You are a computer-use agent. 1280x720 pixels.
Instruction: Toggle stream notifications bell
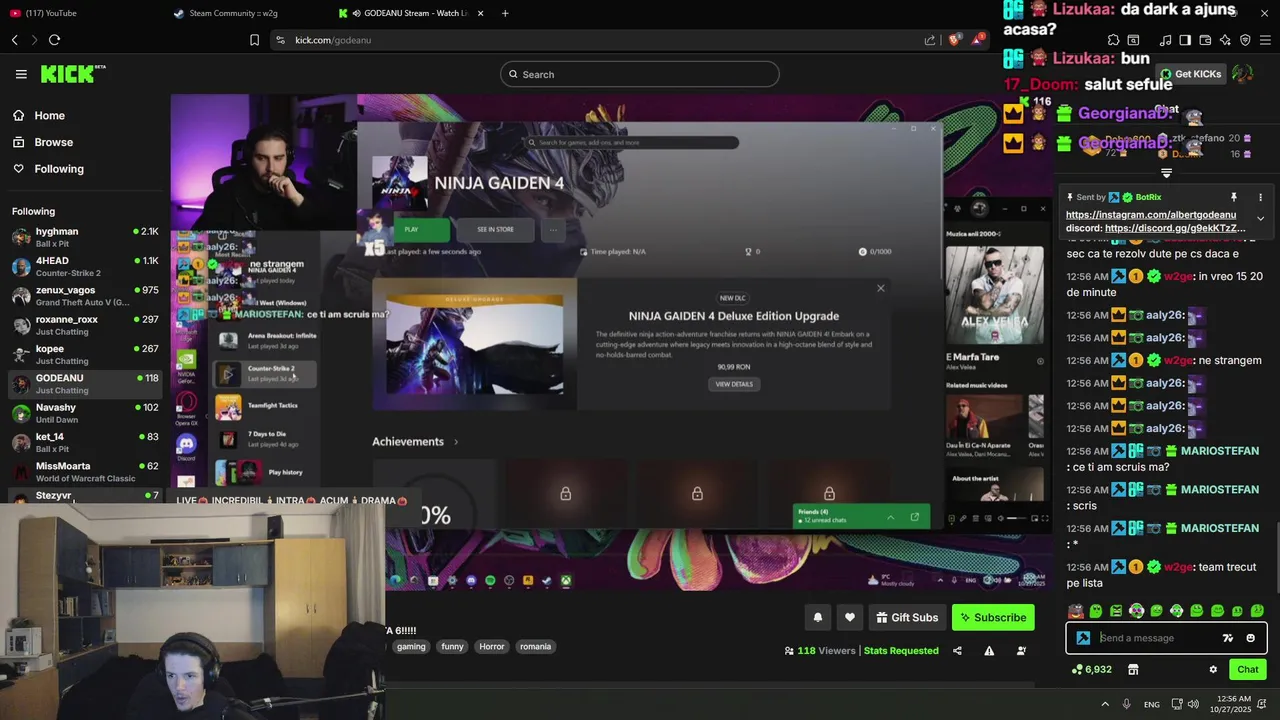coord(817,618)
